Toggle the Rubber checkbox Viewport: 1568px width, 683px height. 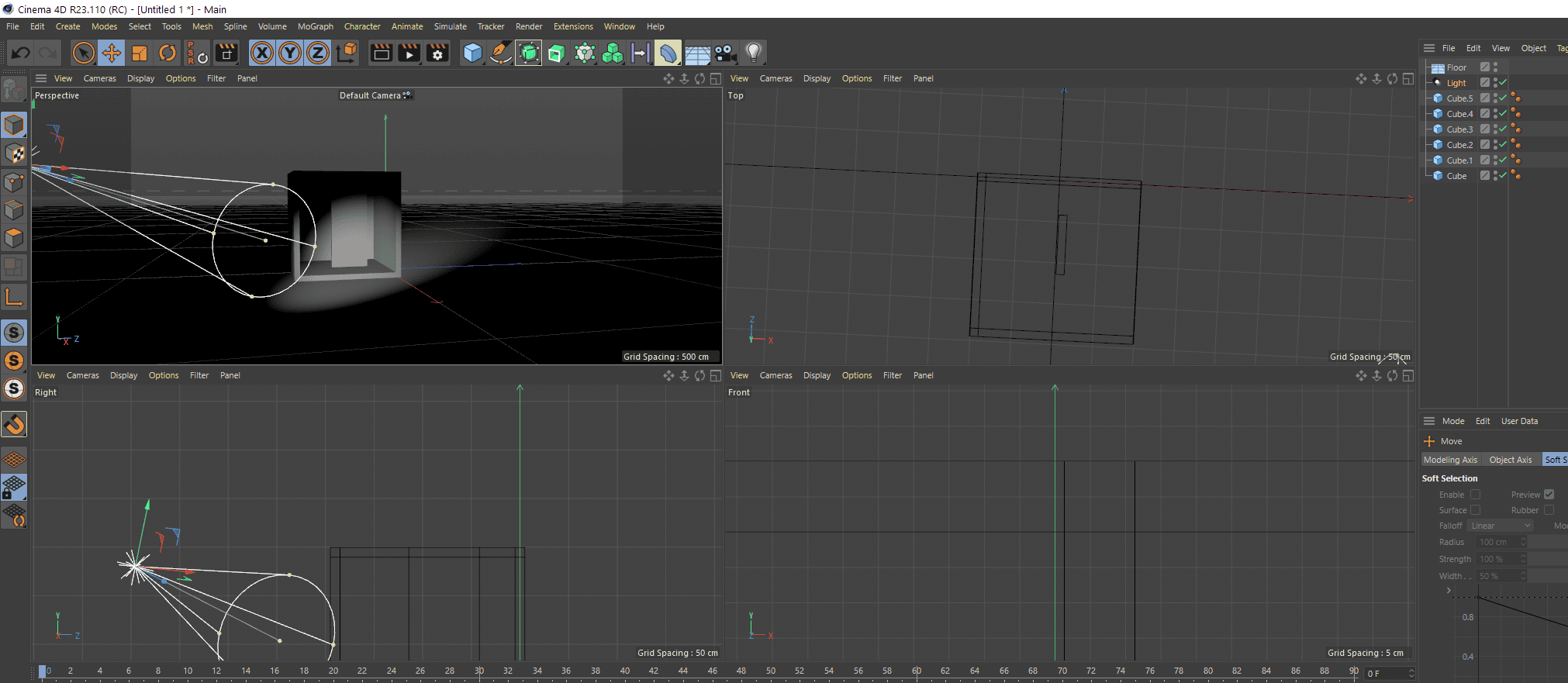(1549, 510)
